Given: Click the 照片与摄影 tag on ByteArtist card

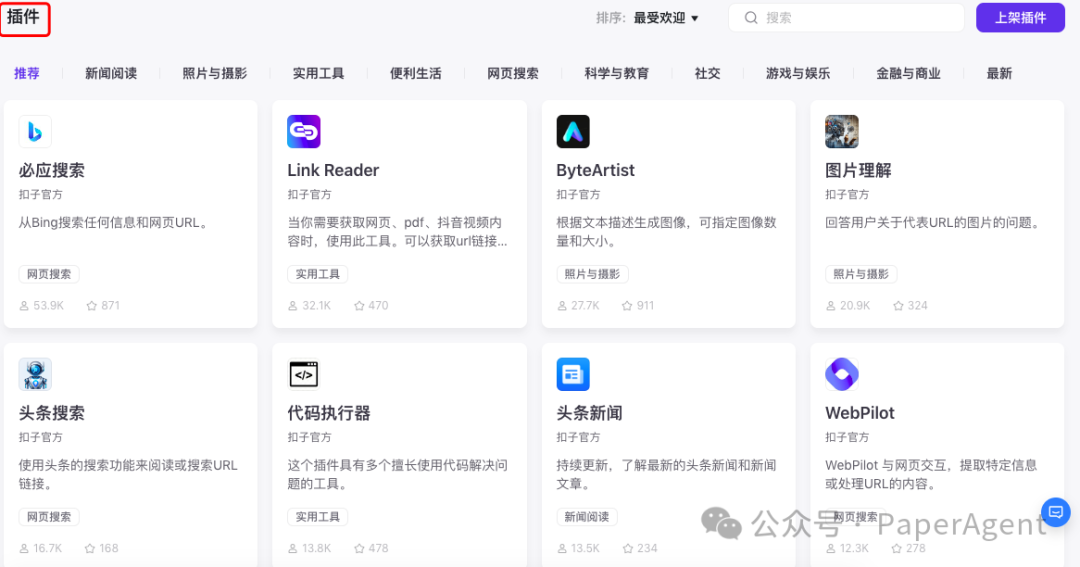Looking at the screenshot, I should tap(592, 274).
